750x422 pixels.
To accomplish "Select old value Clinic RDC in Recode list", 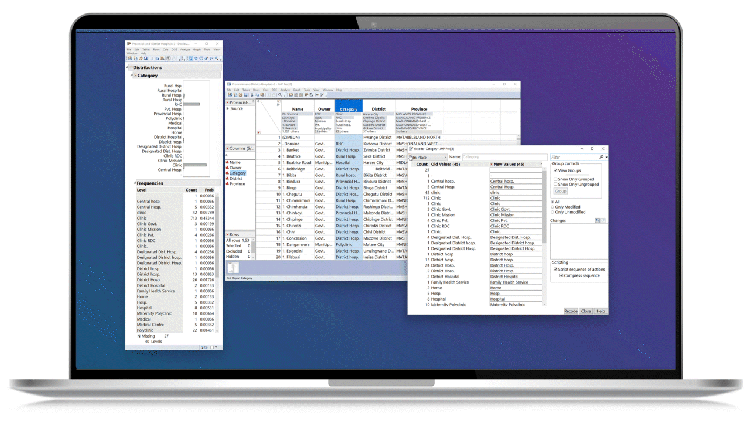I will (441, 226).
